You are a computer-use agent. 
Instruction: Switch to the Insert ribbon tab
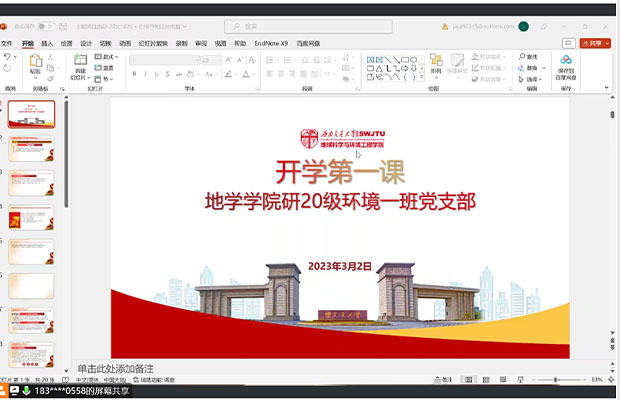click(x=47, y=44)
